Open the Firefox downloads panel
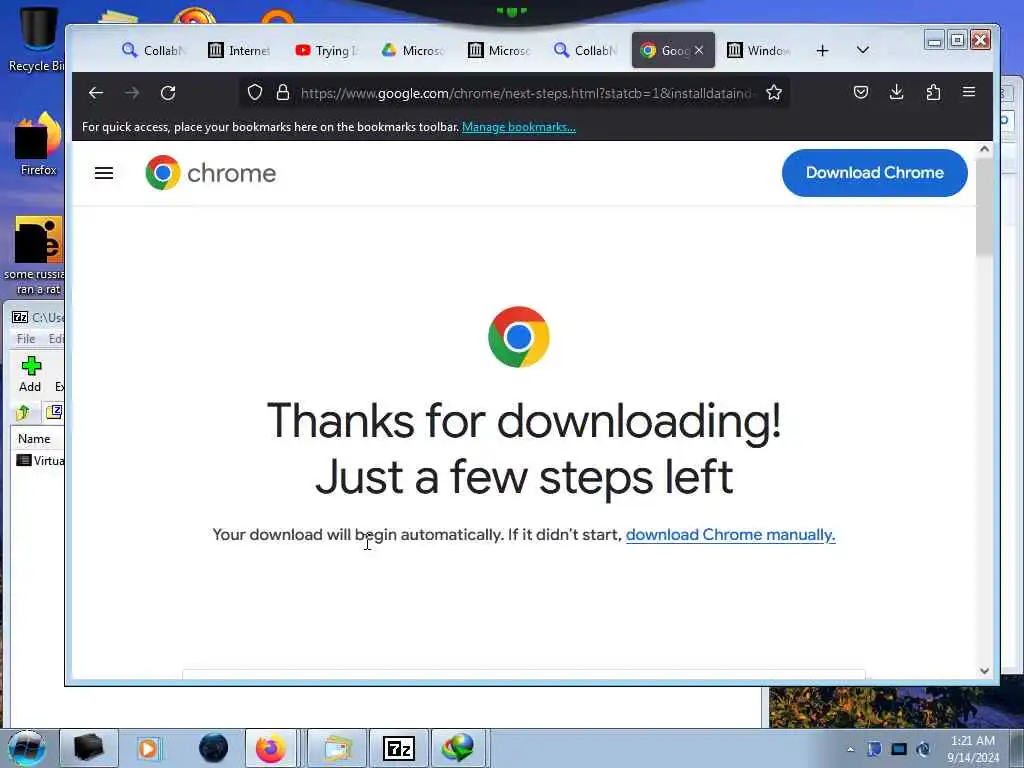Viewport: 1024px width, 768px height. 897,93
